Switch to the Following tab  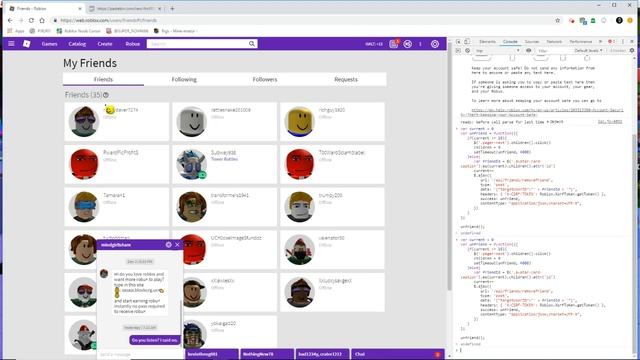[x=184, y=80]
